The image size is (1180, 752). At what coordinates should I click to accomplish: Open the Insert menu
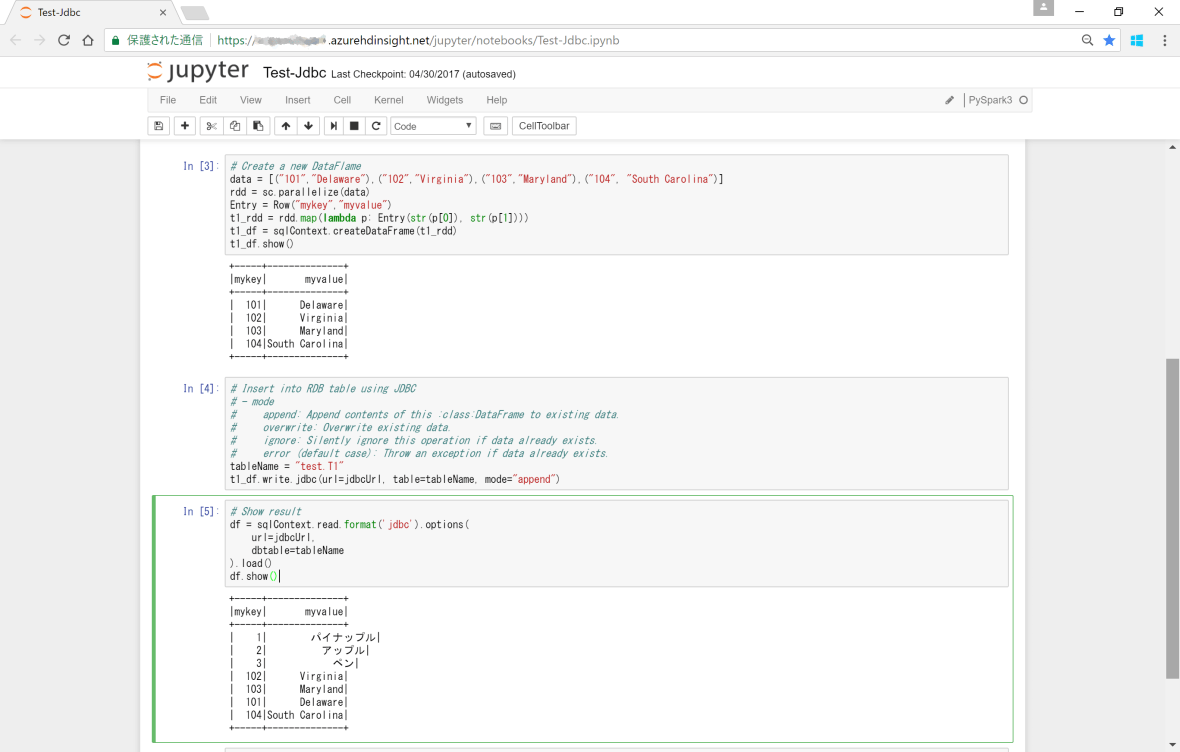click(297, 100)
